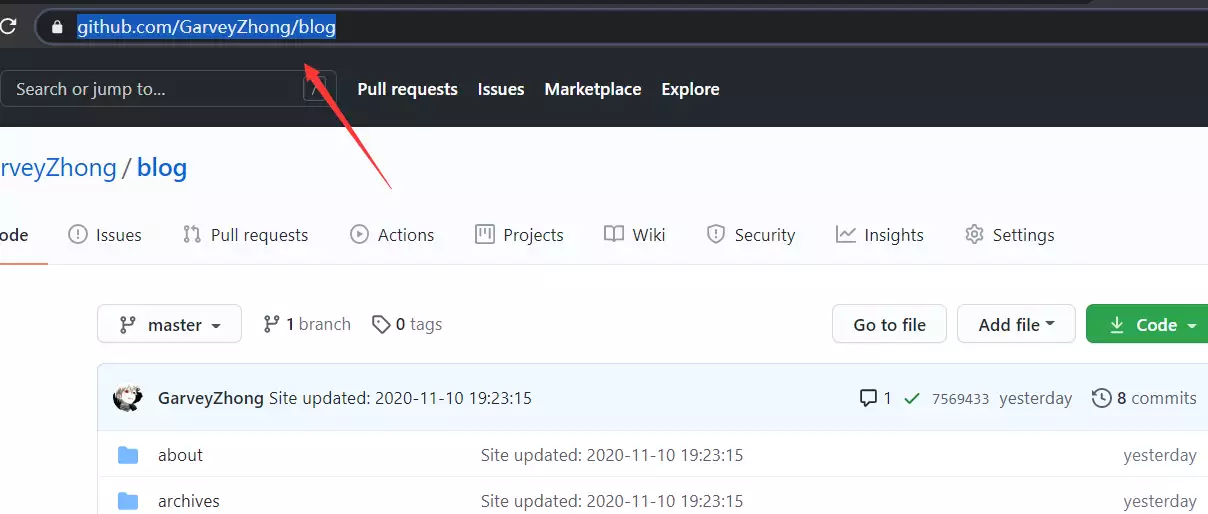The width and height of the screenshot is (1208, 514).
Task: Open the repository Settings tab
Action: [x=1009, y=235]
